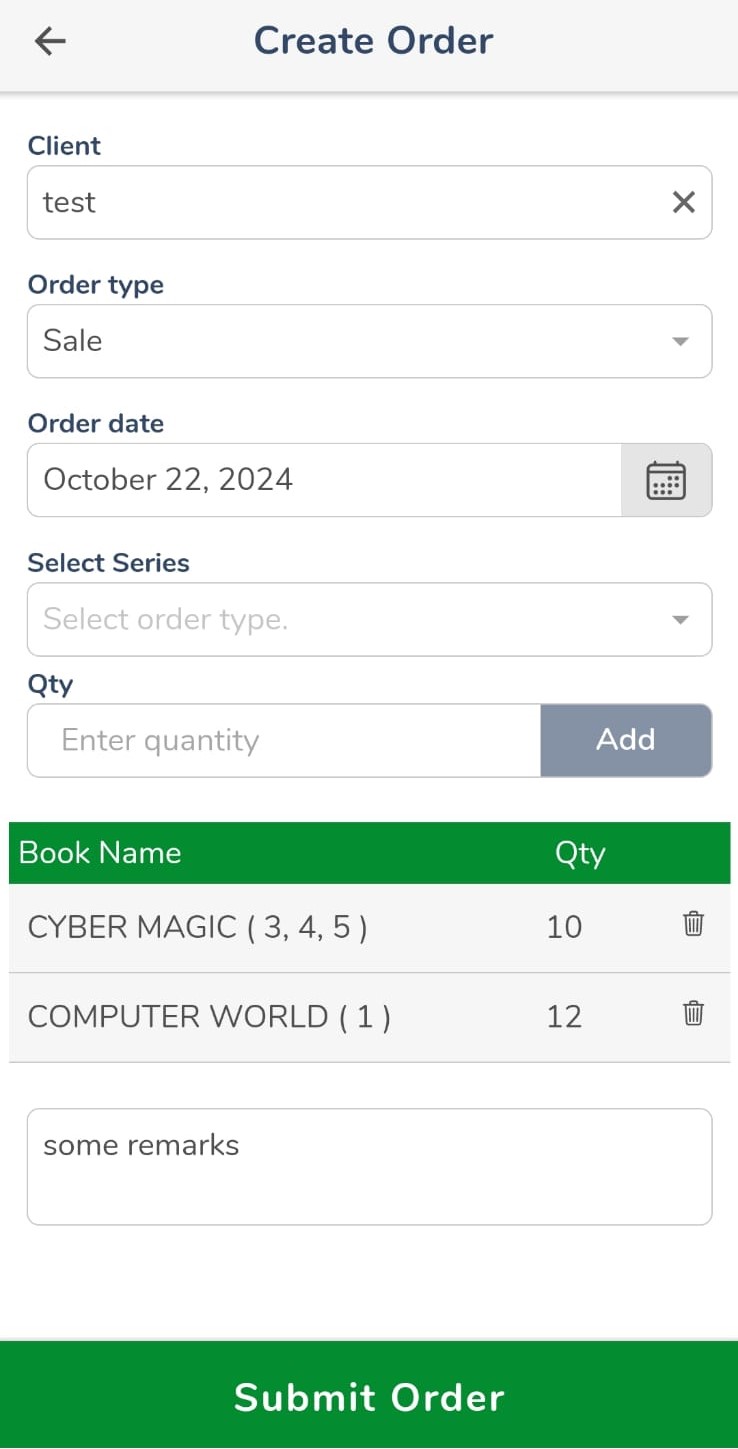Tap the quantity 10 for CYBER MAGIC
Viewport: 738px width, 1449px height.
564,925
